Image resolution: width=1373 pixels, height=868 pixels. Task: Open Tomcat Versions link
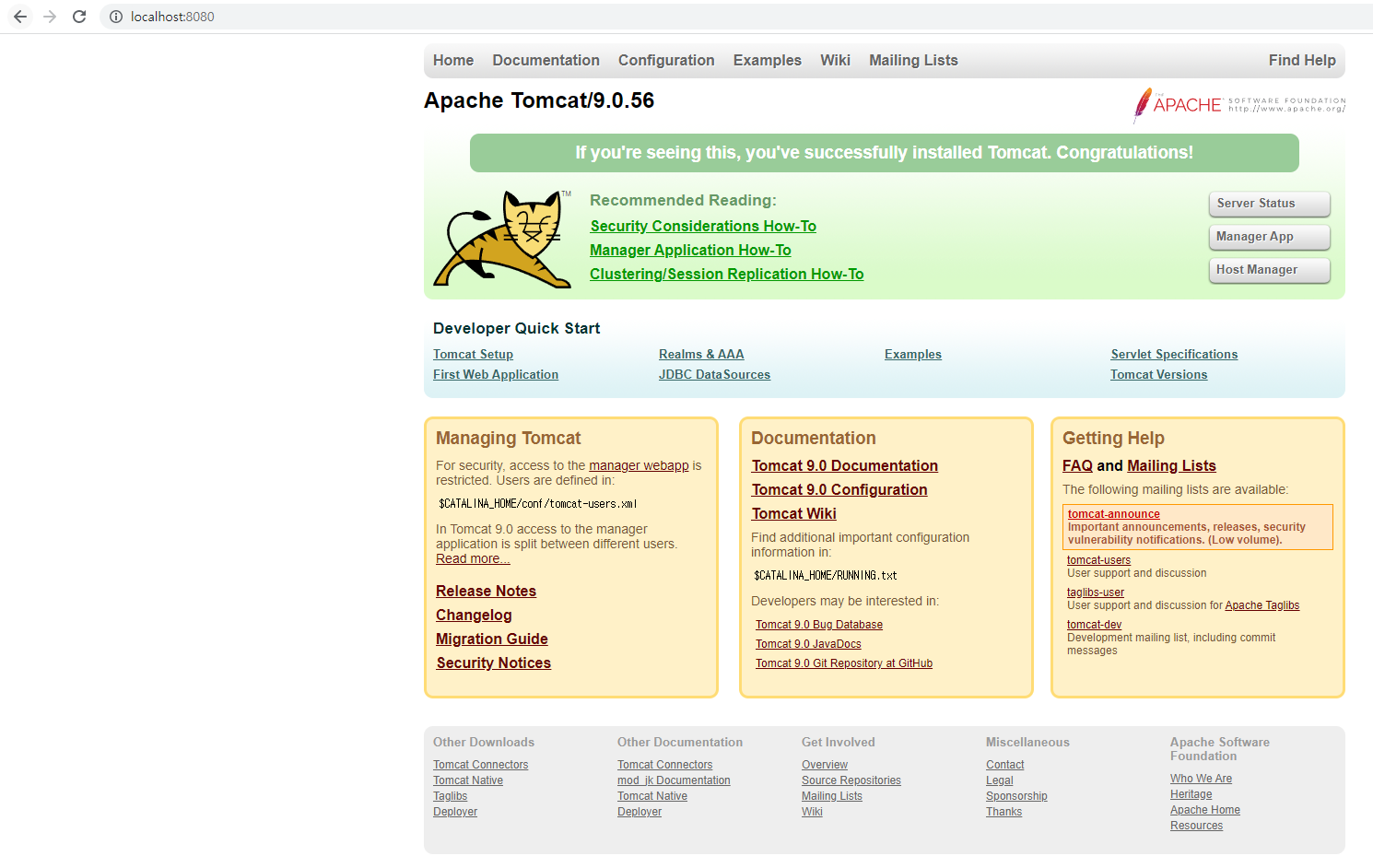1158,375
